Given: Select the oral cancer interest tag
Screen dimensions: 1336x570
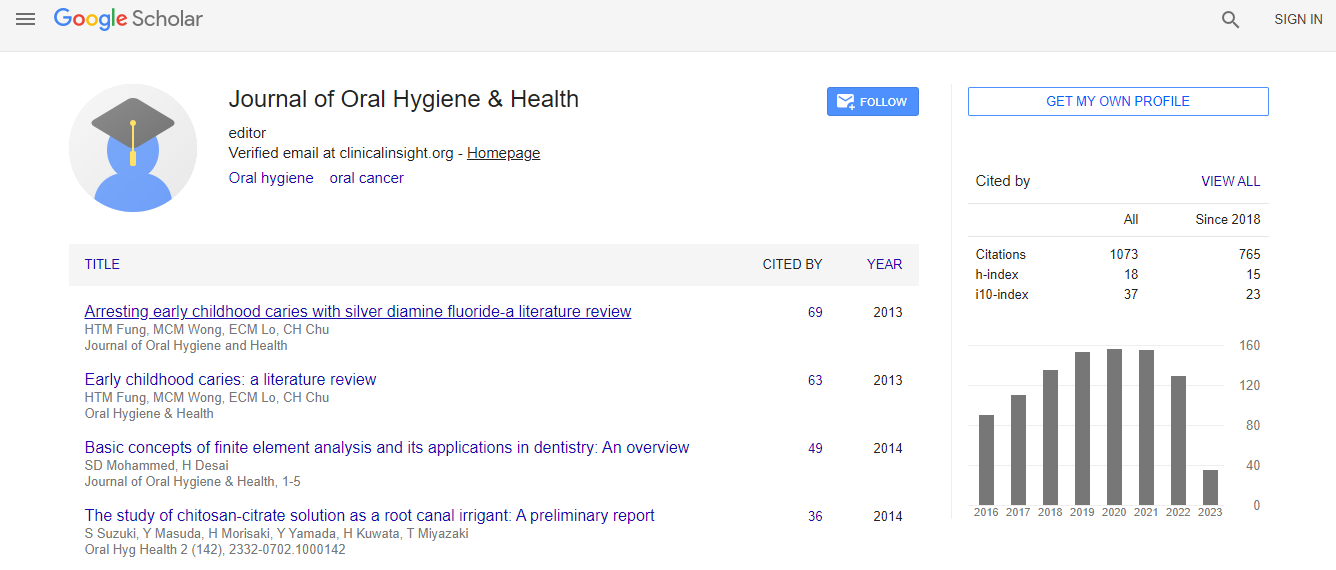Looking at the screenshot, I should click(x=367, y=178).
